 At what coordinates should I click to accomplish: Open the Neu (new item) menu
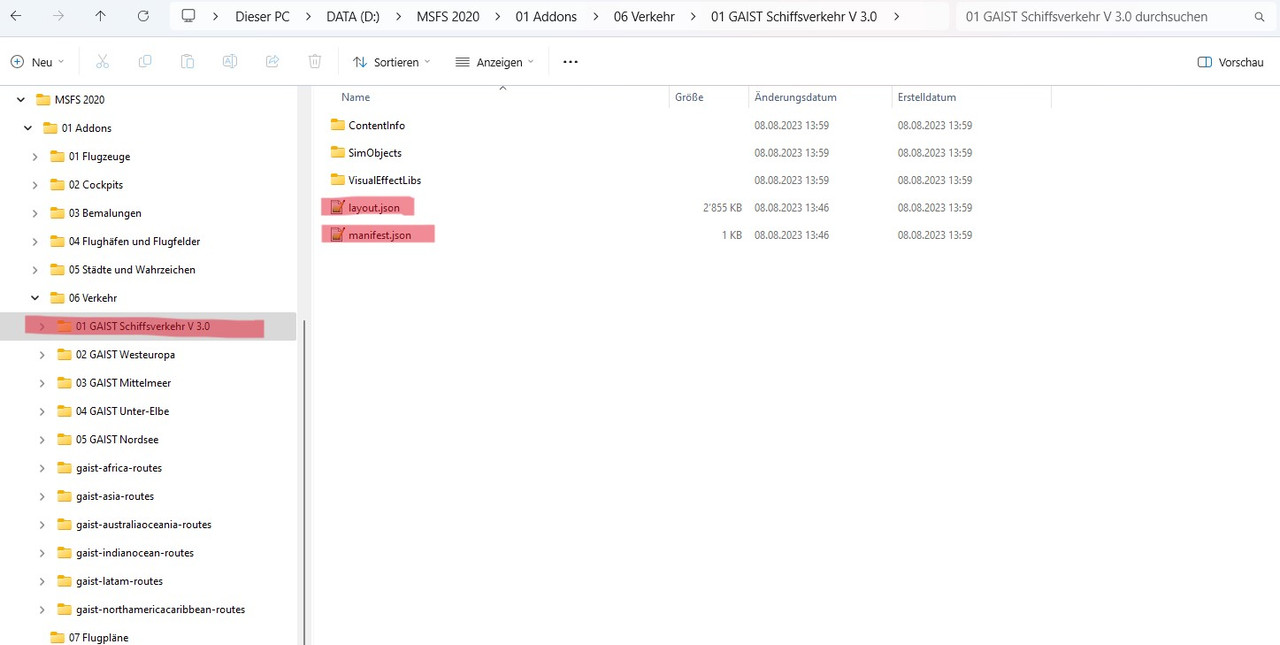[37, 62]
